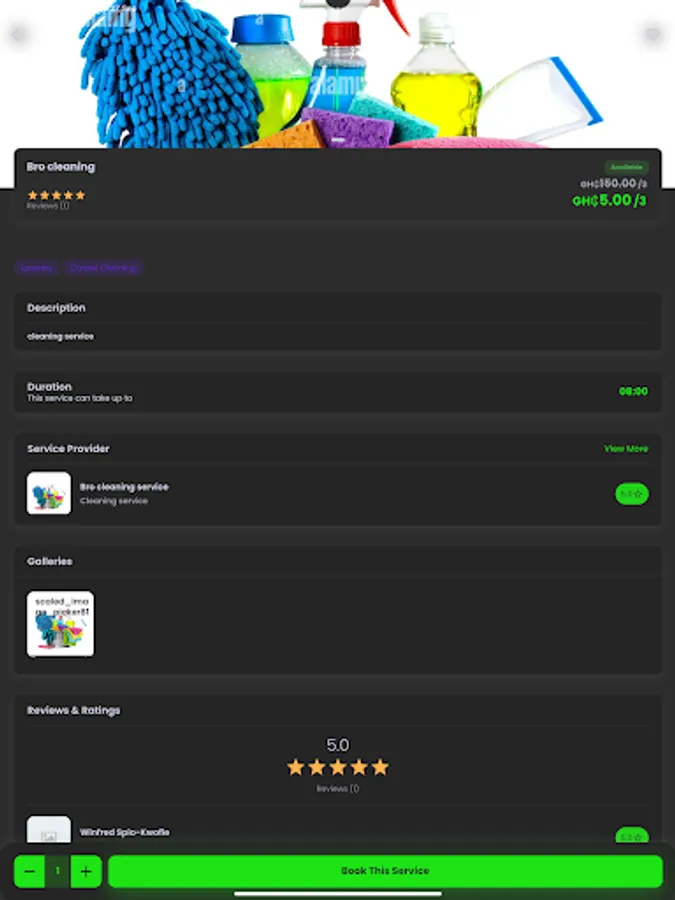Tap the Bro cleaning service provider name

[x=124, y=487]
